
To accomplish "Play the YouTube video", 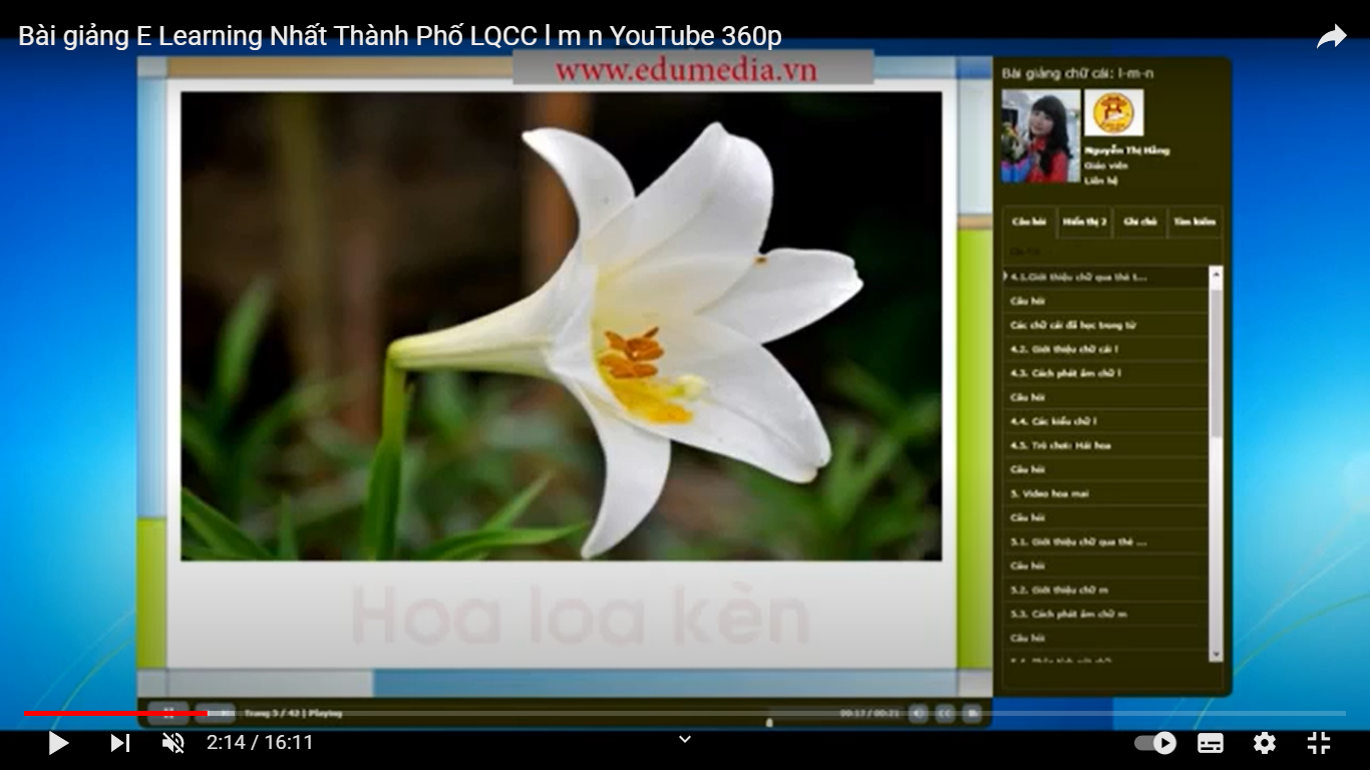I will point(58,743).
